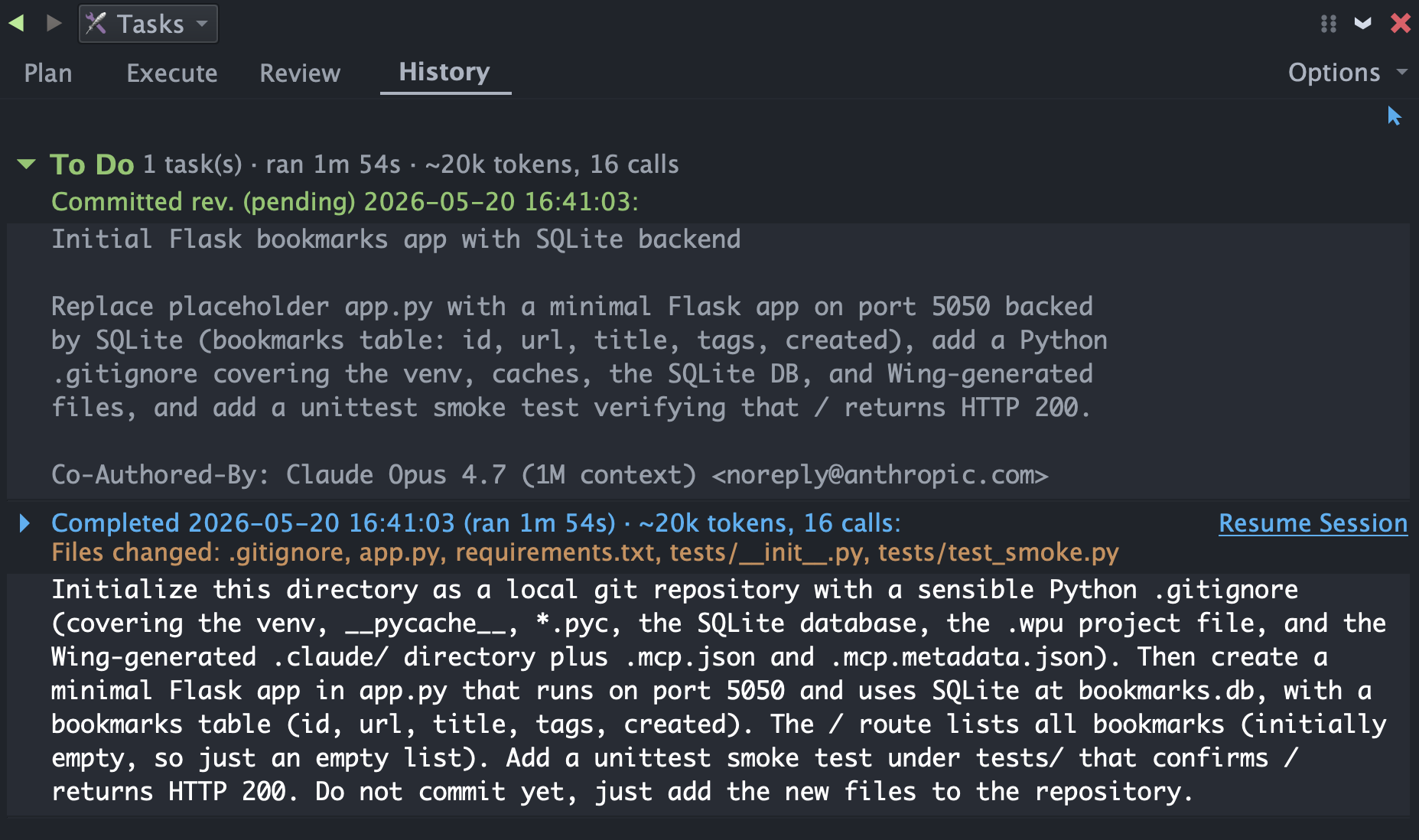Collapse the To Do section triangle
The width and height of the screenshot is (1419, 840).
coord(26,164)
